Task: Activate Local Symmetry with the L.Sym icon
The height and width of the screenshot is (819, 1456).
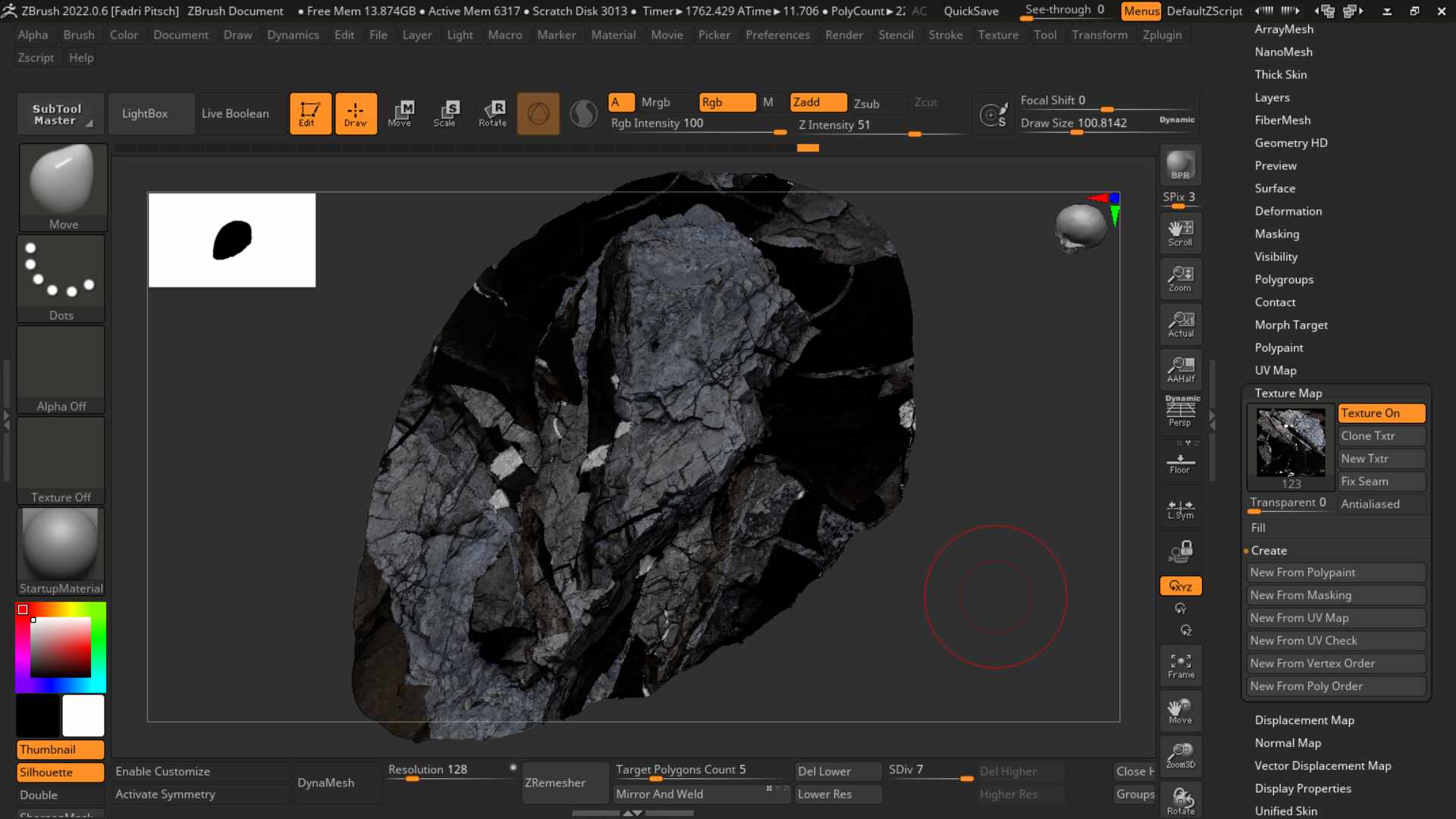Action: (x=1180, y=509)
